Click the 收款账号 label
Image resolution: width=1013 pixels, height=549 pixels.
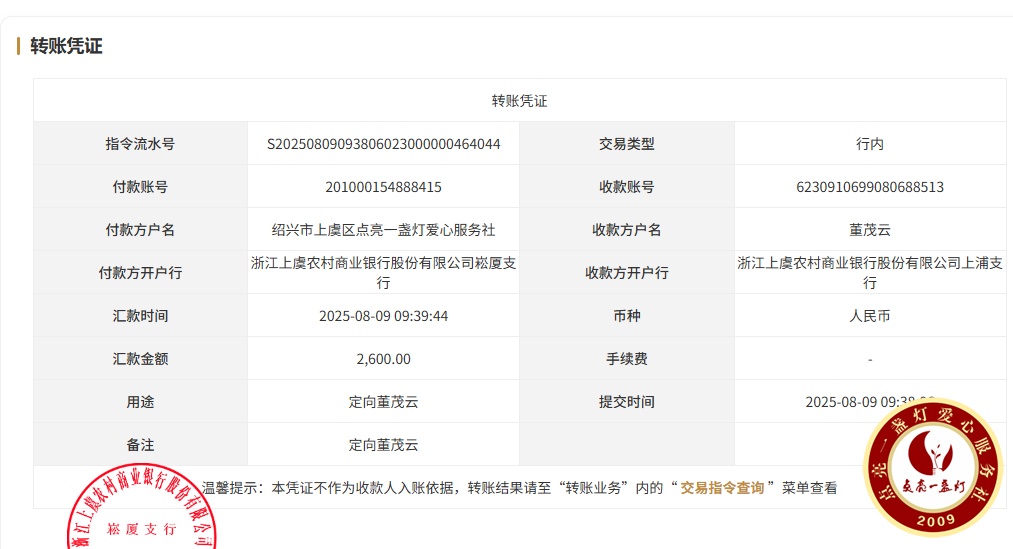click(627, 187)
